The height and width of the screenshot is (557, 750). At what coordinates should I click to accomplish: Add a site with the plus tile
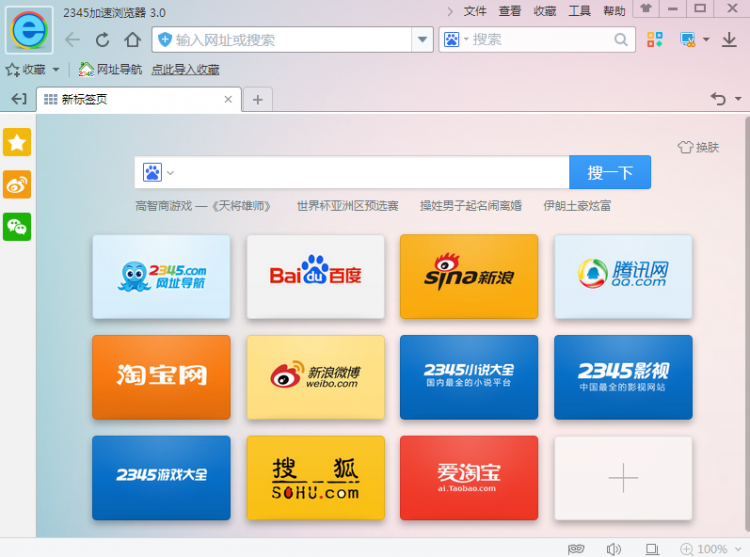[x=623, y=478]
